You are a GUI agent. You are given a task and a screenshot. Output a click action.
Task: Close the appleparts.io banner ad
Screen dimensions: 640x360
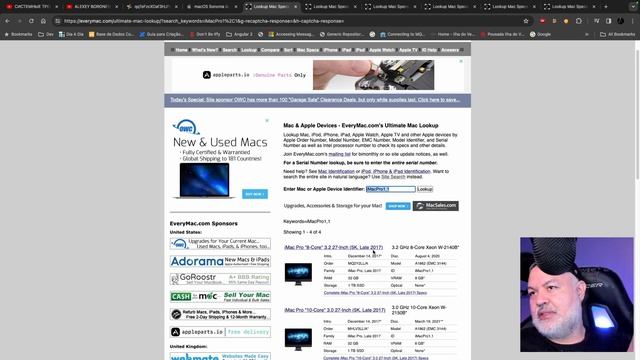(461, 61)
